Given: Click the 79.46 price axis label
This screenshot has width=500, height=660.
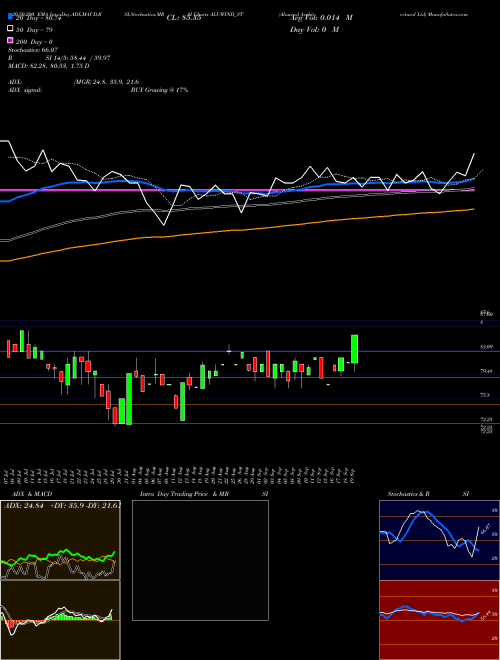Looking at the screenshot, I should point(487,371).
